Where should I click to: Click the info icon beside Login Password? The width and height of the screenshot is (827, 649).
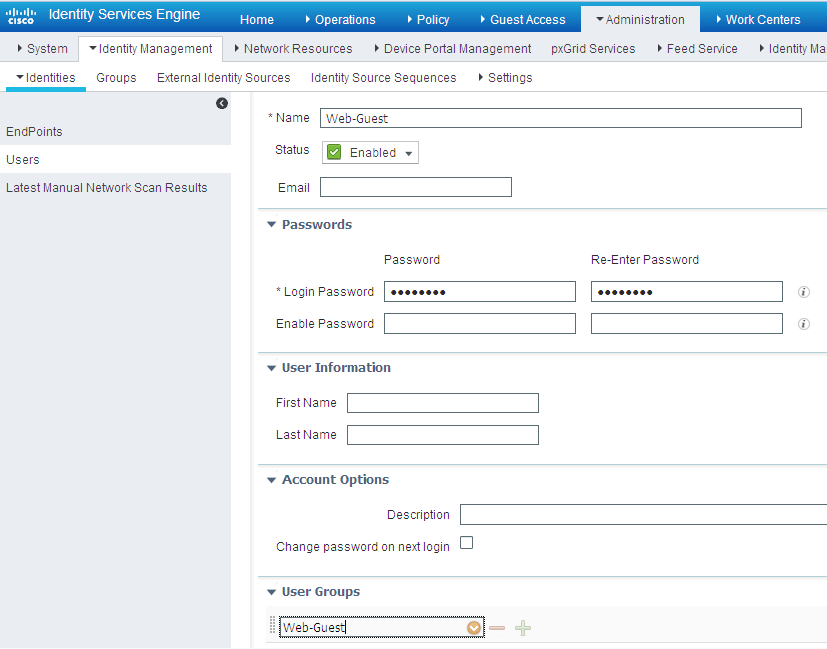click(x=803, y=292)
